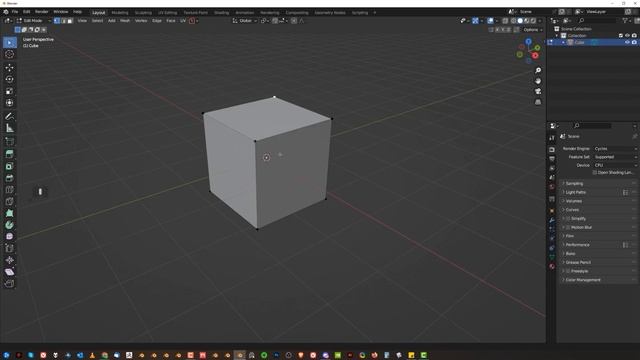Screen dimensions: 640x360
Task: Select the Rotate tool
Action: 10,79
